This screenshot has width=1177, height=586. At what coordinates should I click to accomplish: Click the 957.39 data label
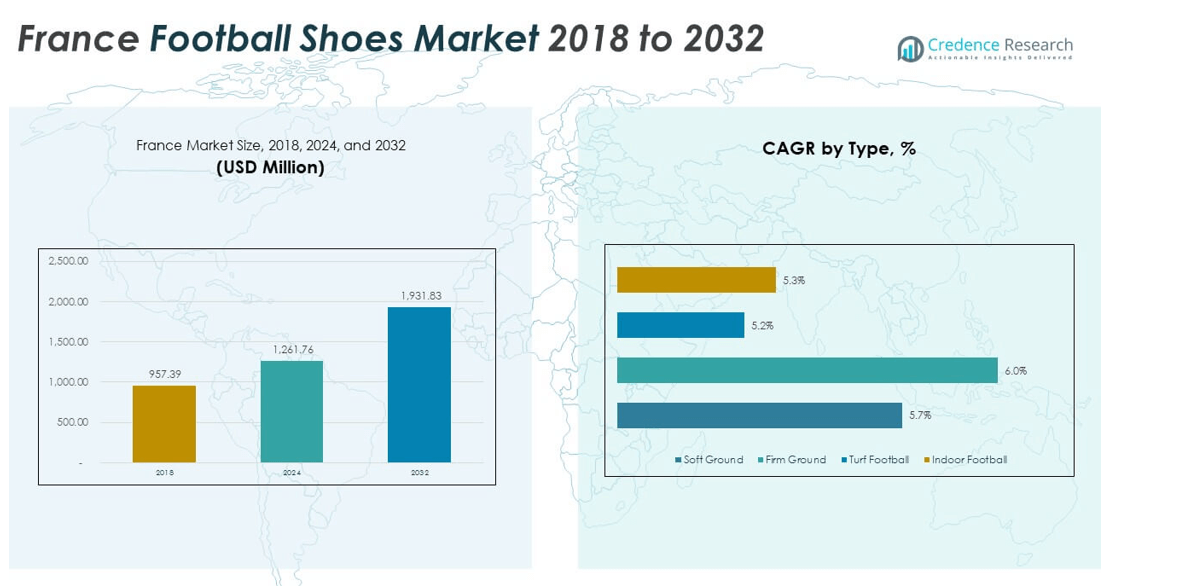click(164, 374)
